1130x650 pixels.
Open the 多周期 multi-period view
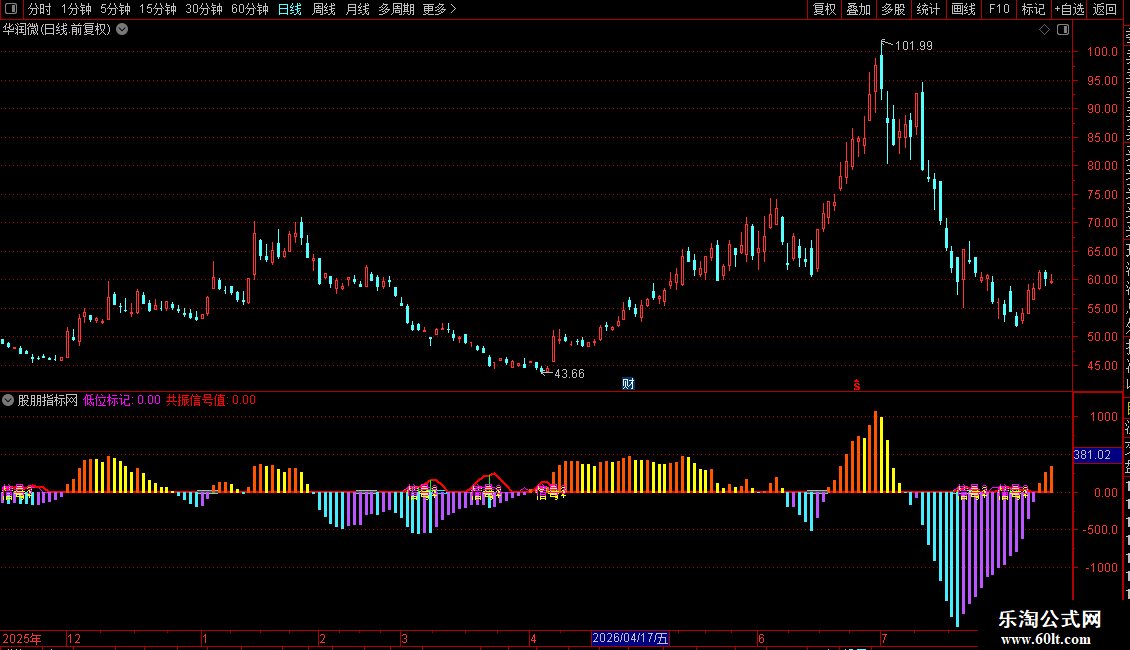click(x=396, y=9)
